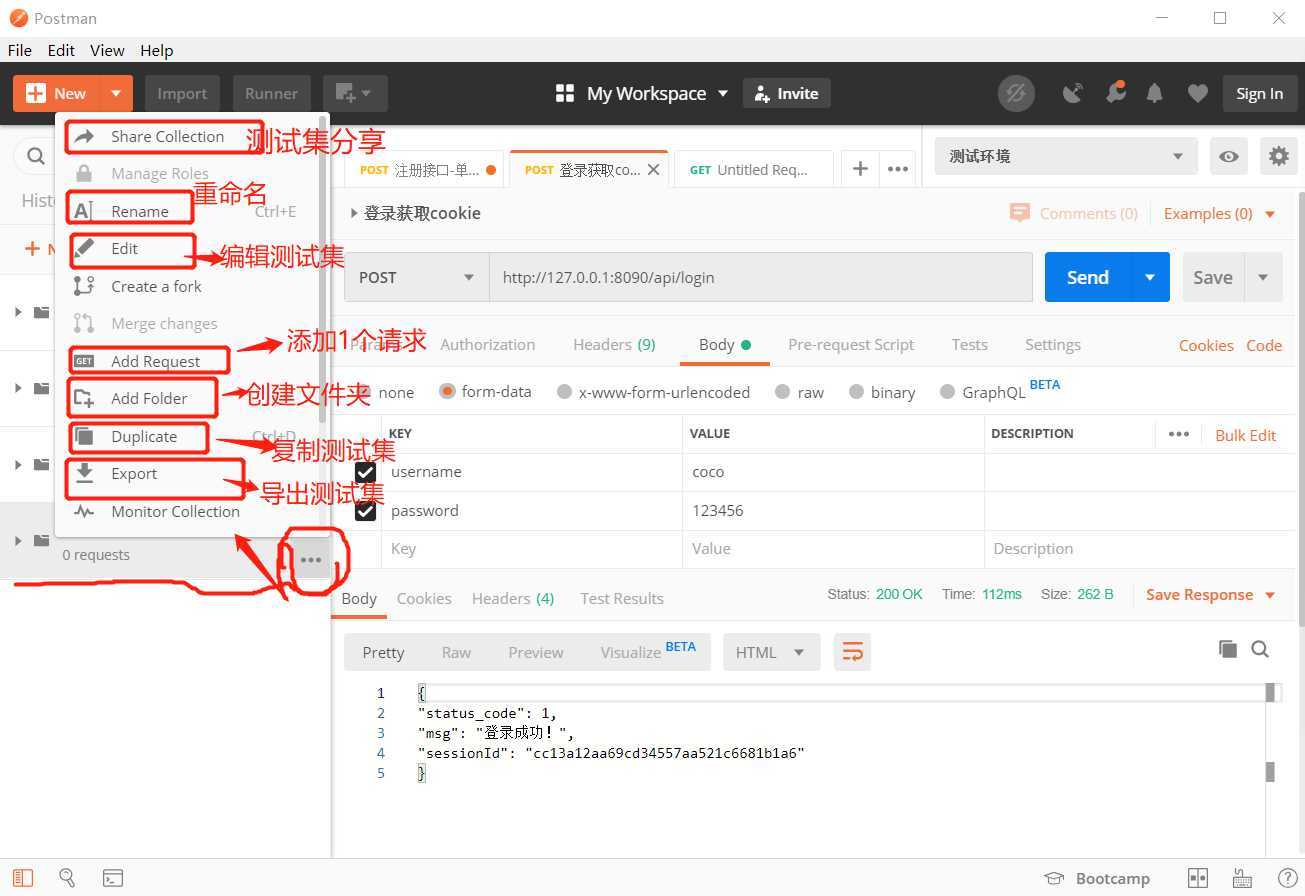Open the wrench settings icon

pyautogui.click(x=1115, y=92)
